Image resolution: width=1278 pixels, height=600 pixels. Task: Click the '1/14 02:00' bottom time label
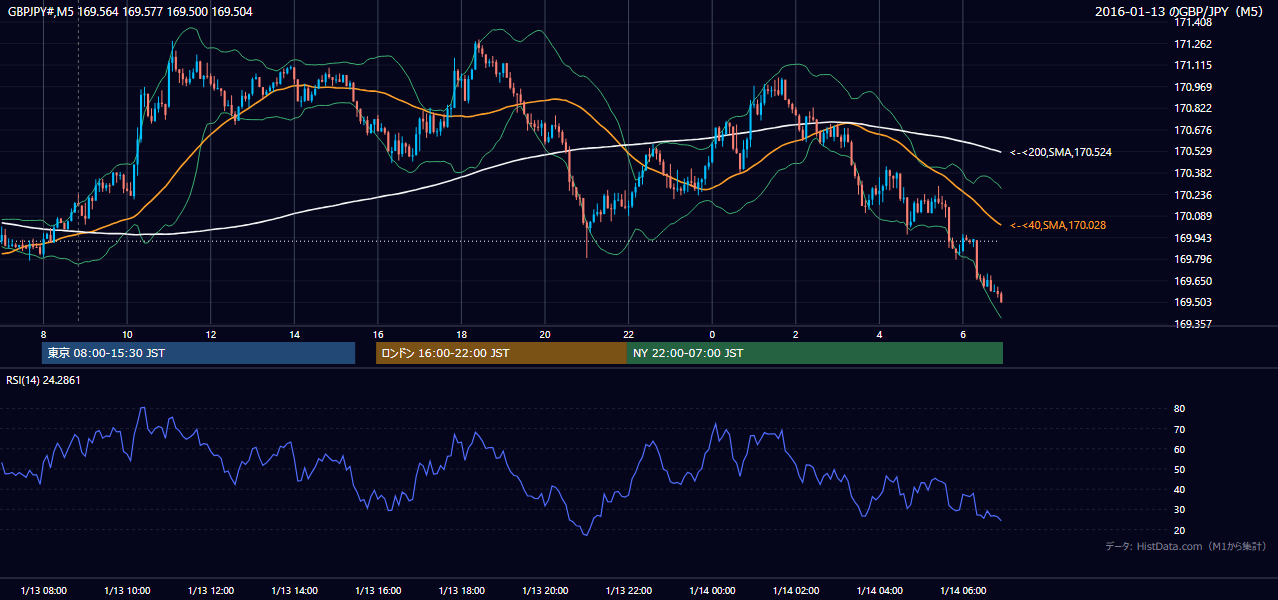point(796,591)
